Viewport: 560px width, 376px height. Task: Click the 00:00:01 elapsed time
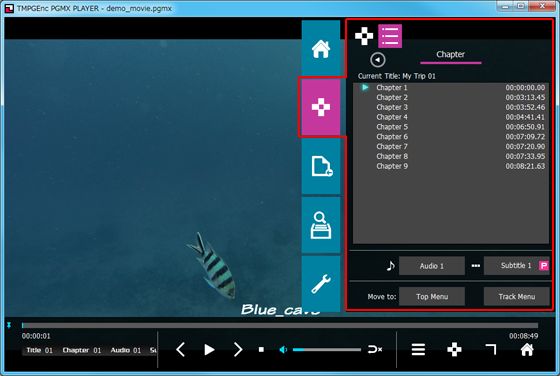click(x=36, y=336)
